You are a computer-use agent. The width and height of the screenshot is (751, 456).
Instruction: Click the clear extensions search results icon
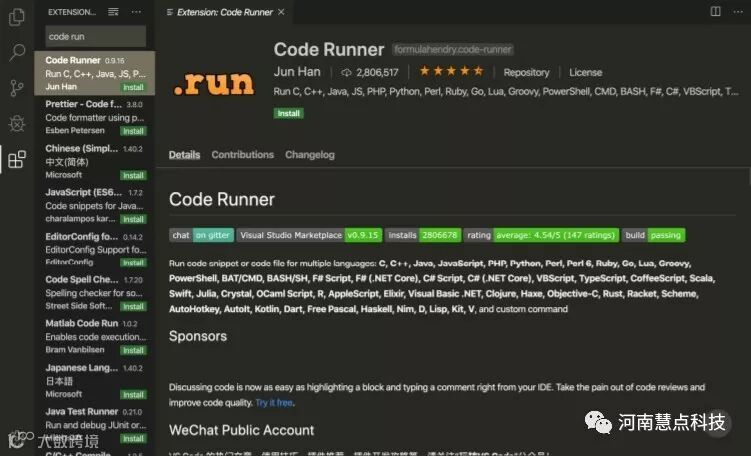click(x=113, y=12)
